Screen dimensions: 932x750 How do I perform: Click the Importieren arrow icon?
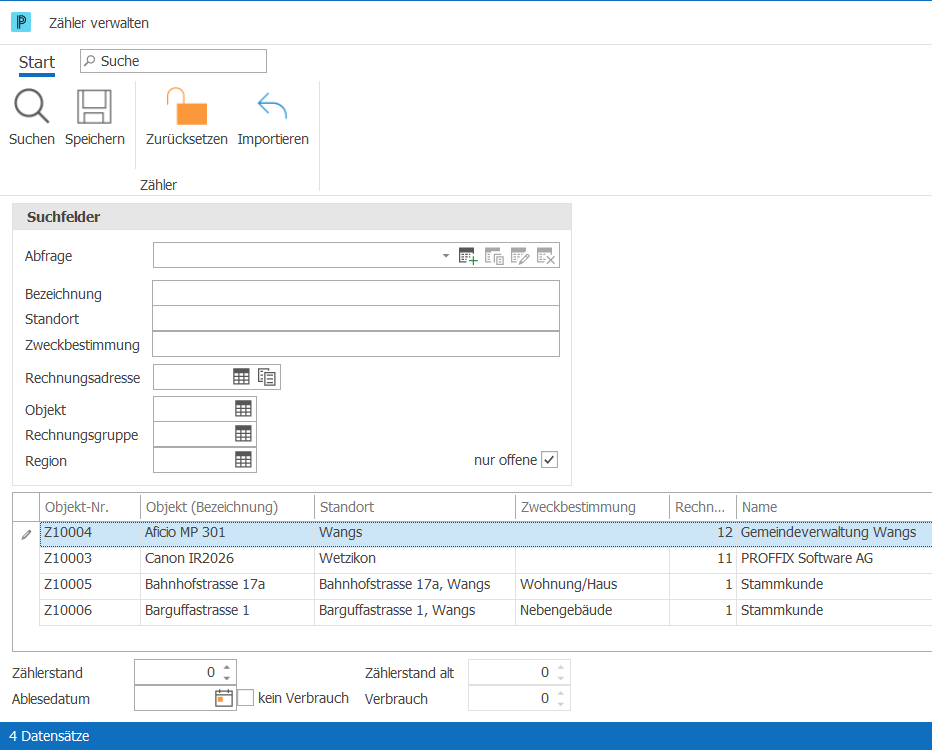click(273, 106)
